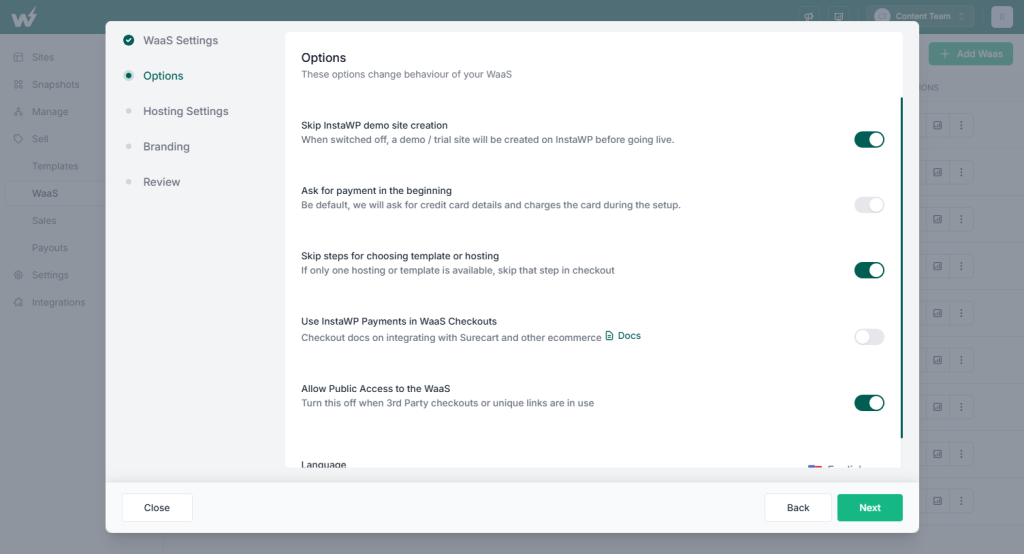Select the Options step
Screen dimensions: 1024x554
point(154,76)
